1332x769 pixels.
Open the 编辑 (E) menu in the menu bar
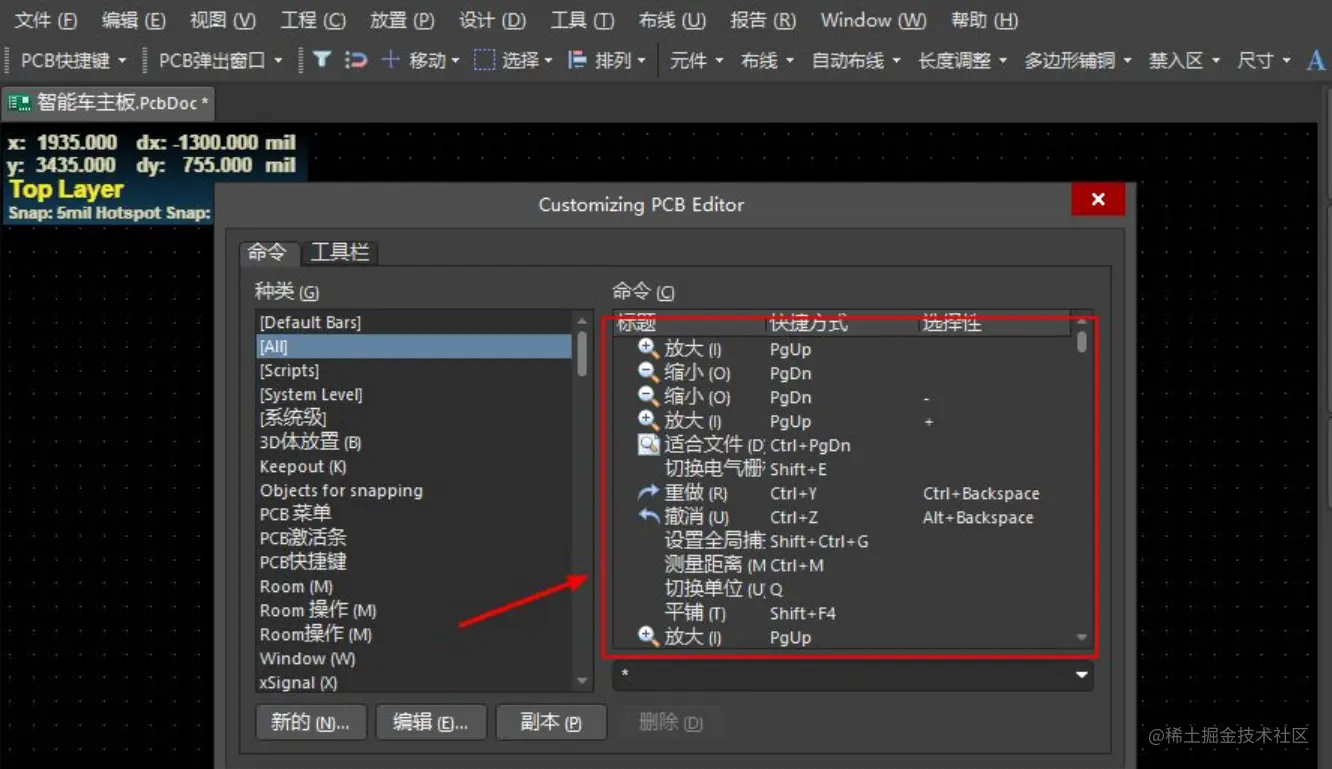pyautogui.click(x=134, y=20)
